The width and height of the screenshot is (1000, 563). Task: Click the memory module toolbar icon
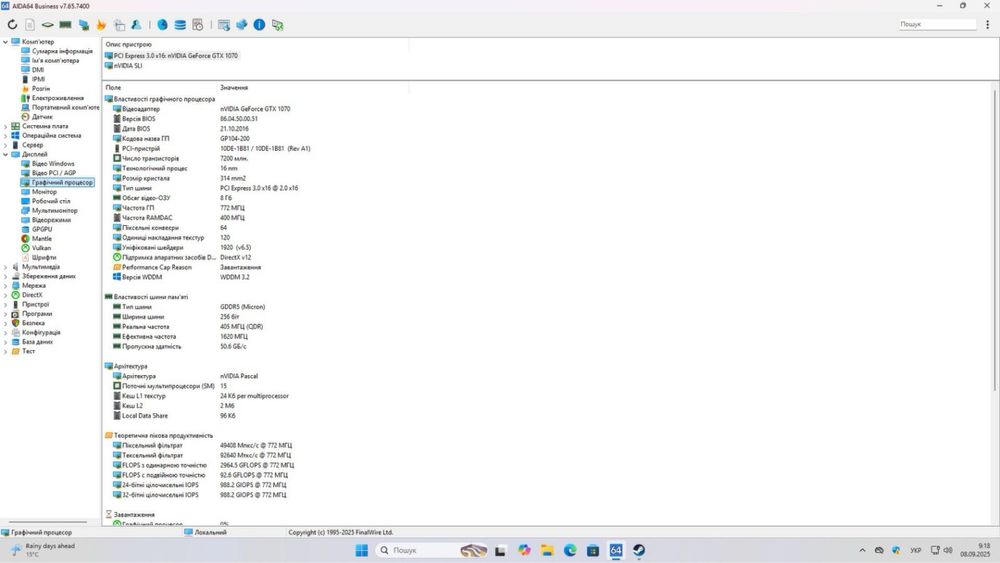point(65,25)
